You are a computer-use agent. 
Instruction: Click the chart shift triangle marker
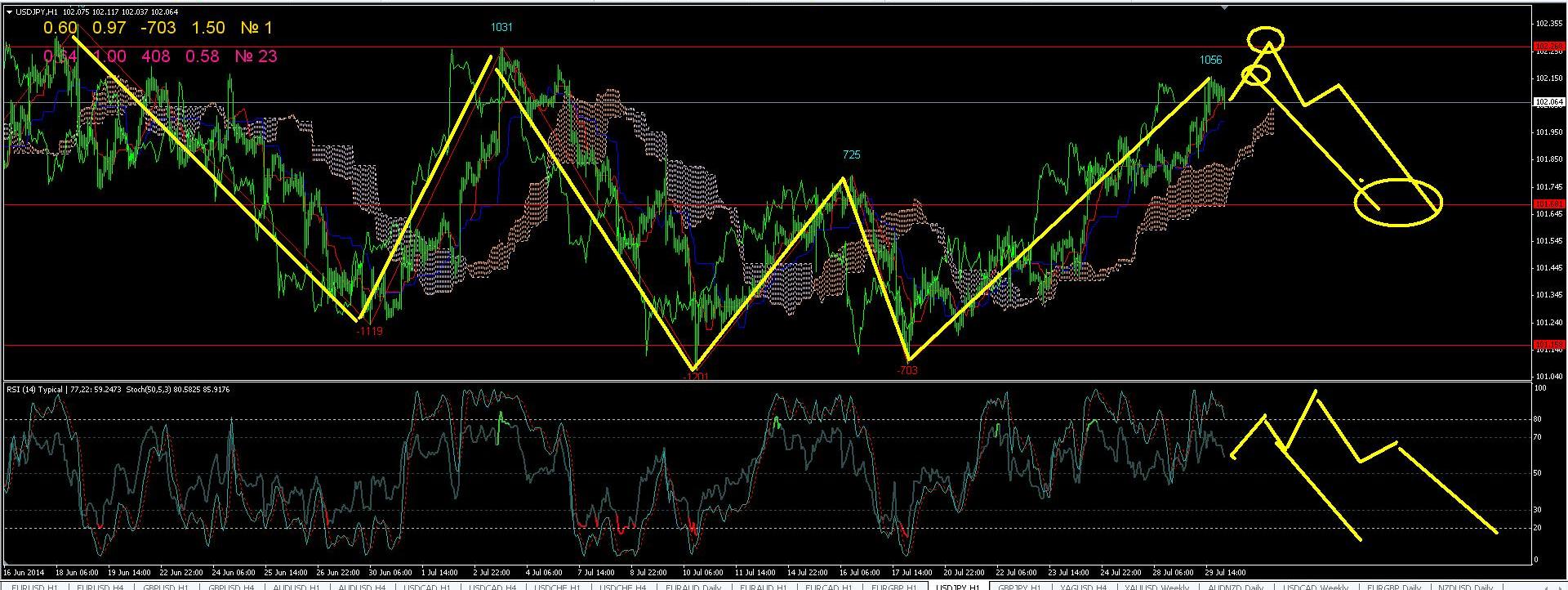pos(1223,7)
